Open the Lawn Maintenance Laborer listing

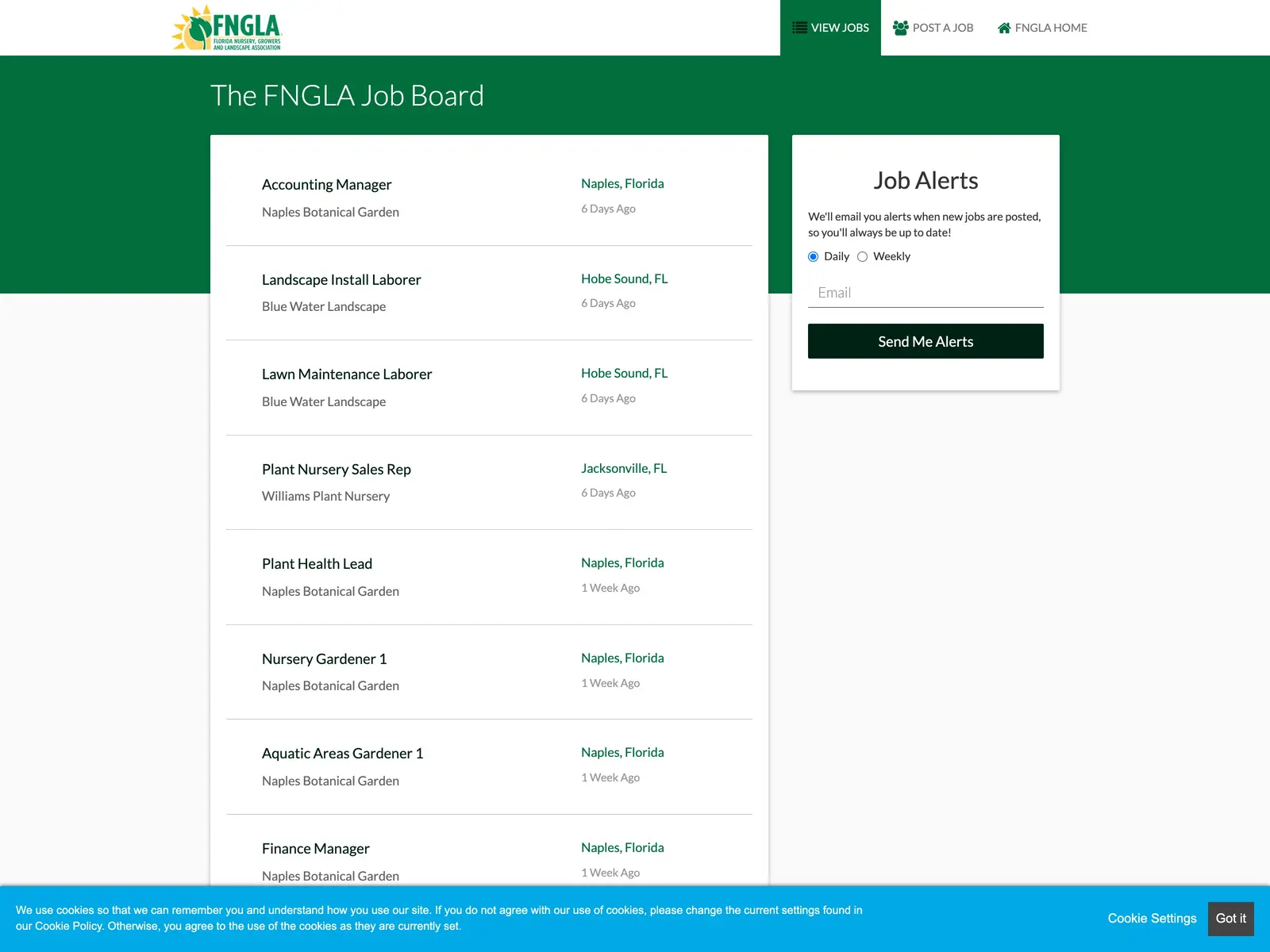pos(347,374)
